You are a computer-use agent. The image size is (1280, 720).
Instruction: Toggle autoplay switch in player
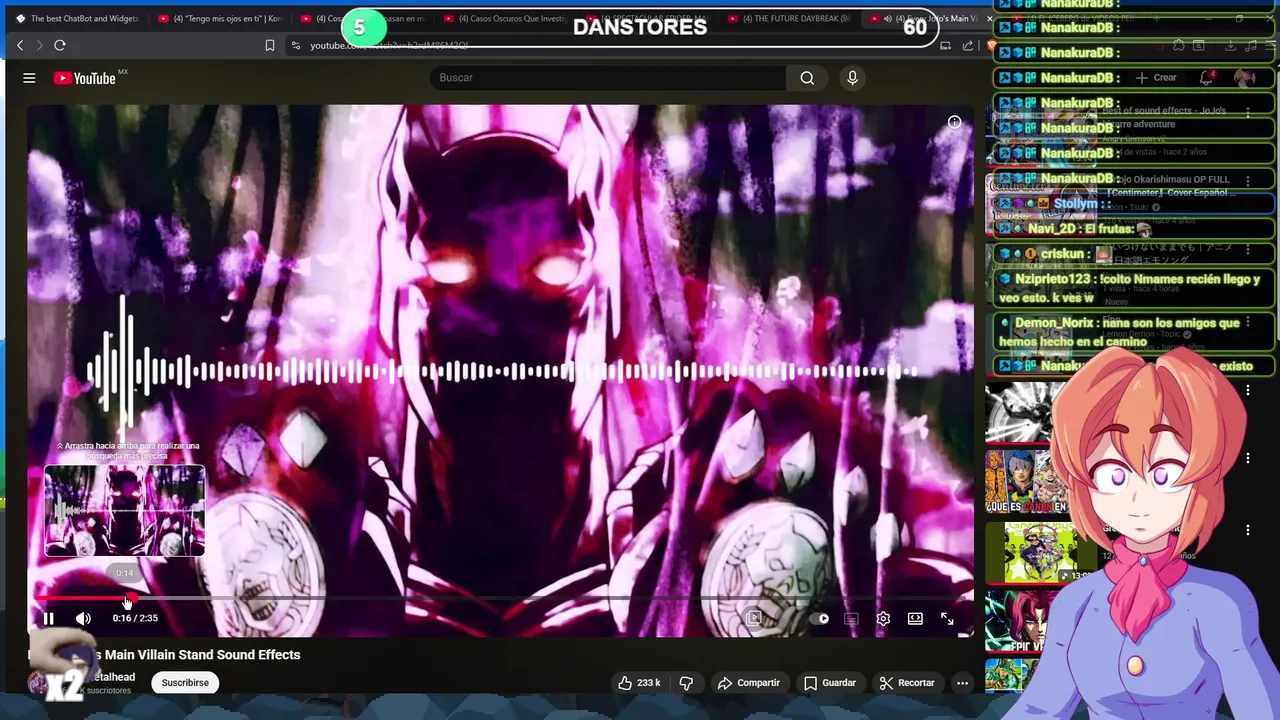(x=819, y=618)
